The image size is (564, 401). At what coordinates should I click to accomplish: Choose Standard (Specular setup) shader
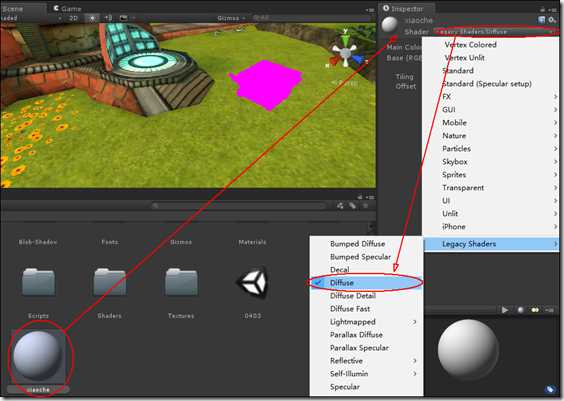coord(491,83)
